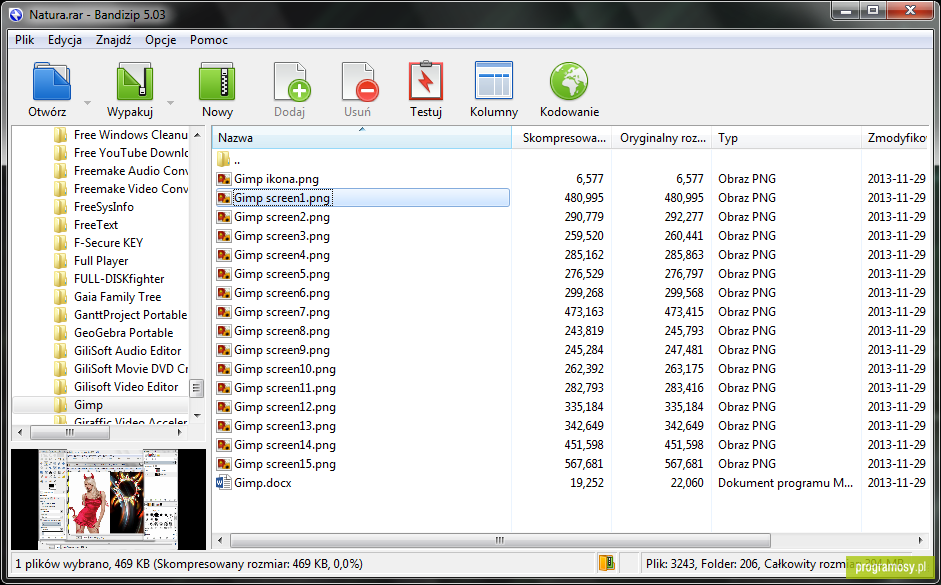941x585 pixels.
Task: Select the file Gimp screen14.png
Action: (285, 445)
